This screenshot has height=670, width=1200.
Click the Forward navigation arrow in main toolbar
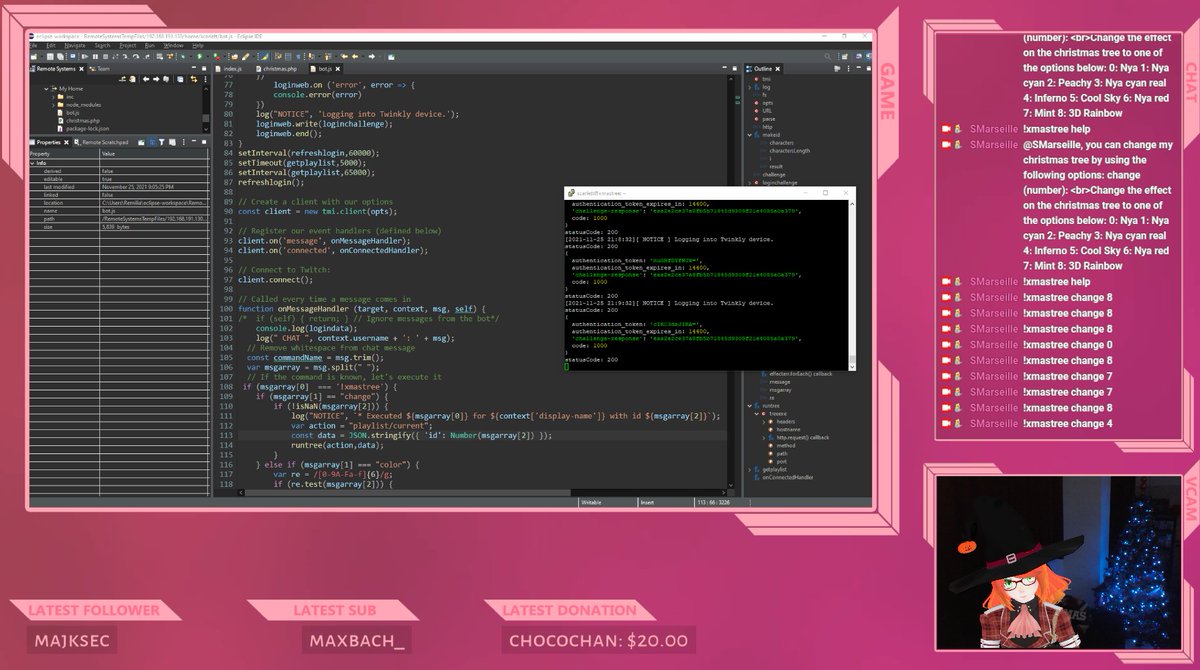[372, 56]
